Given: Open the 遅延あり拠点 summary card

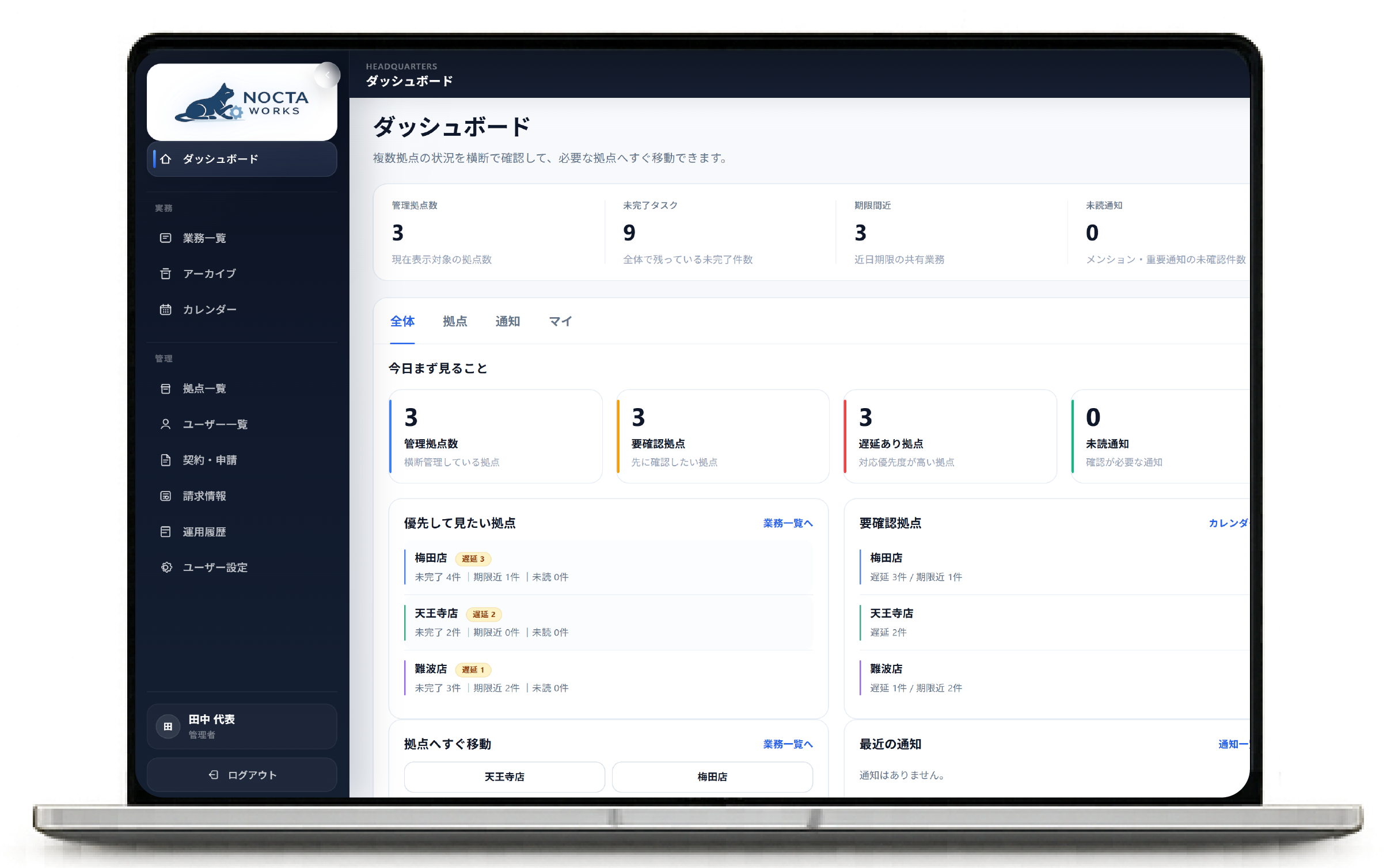Looking at the screenshot, I should coord(950,436).
